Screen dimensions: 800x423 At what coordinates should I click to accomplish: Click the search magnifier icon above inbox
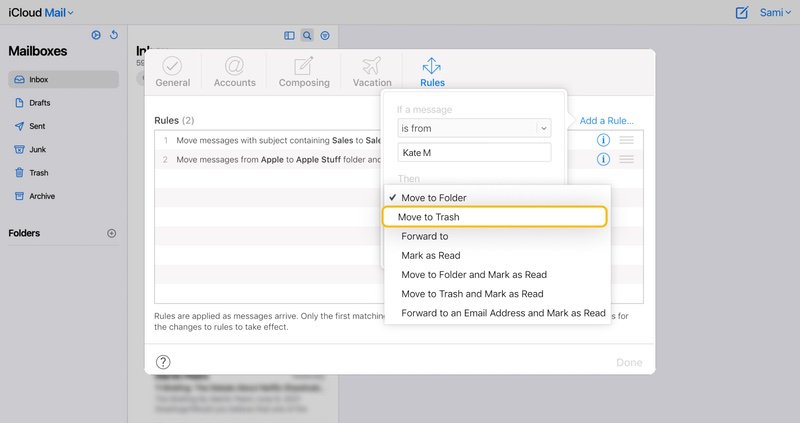307,35
